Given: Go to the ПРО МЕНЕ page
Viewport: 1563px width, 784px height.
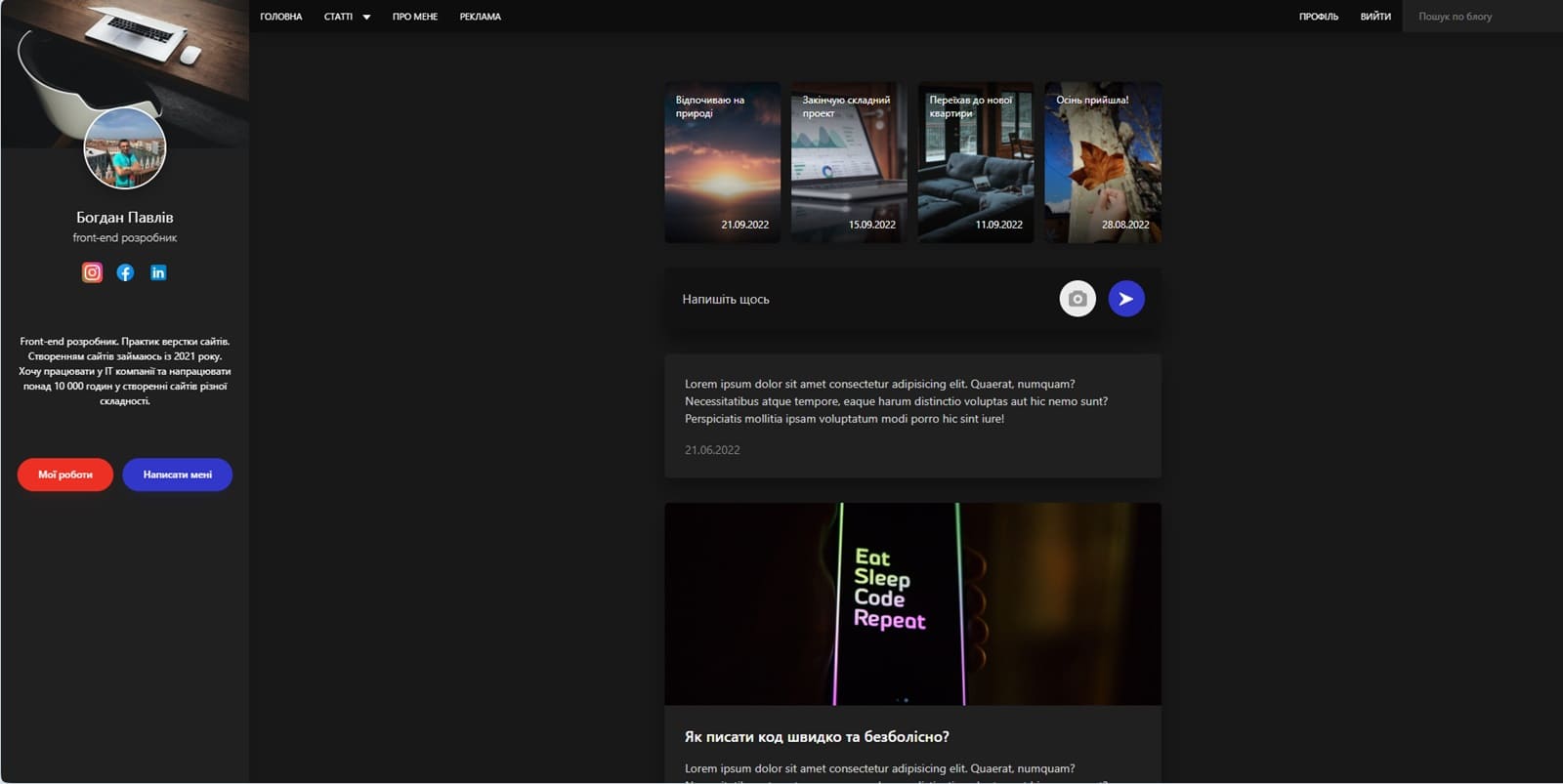Looking at the screenshot, I should coord(414,17).
